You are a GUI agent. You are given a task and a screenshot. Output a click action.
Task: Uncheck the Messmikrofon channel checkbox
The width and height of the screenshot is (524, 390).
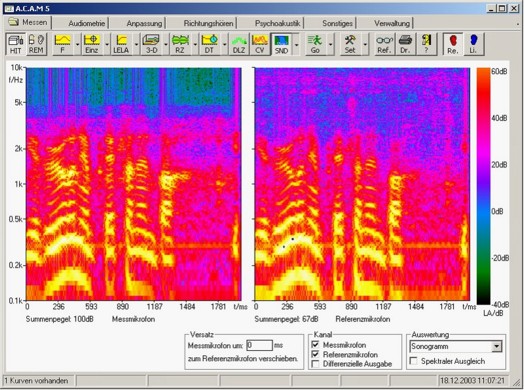(x=315, y=344)
